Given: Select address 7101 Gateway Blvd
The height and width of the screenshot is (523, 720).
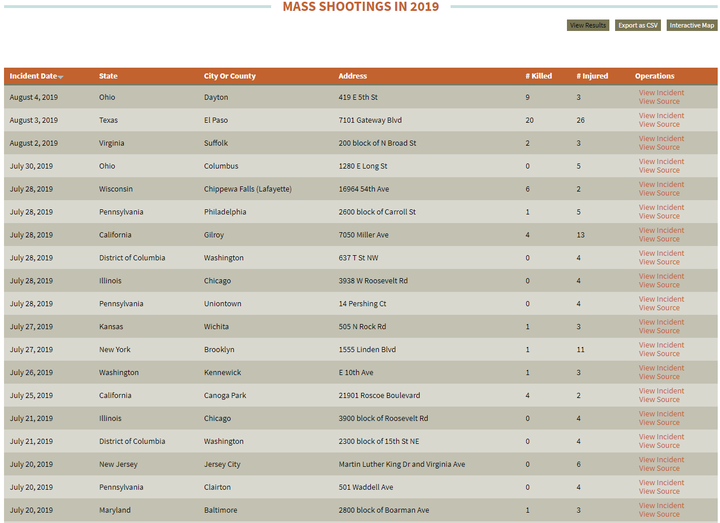Looking at the screenshot, I should coord(370,120).
